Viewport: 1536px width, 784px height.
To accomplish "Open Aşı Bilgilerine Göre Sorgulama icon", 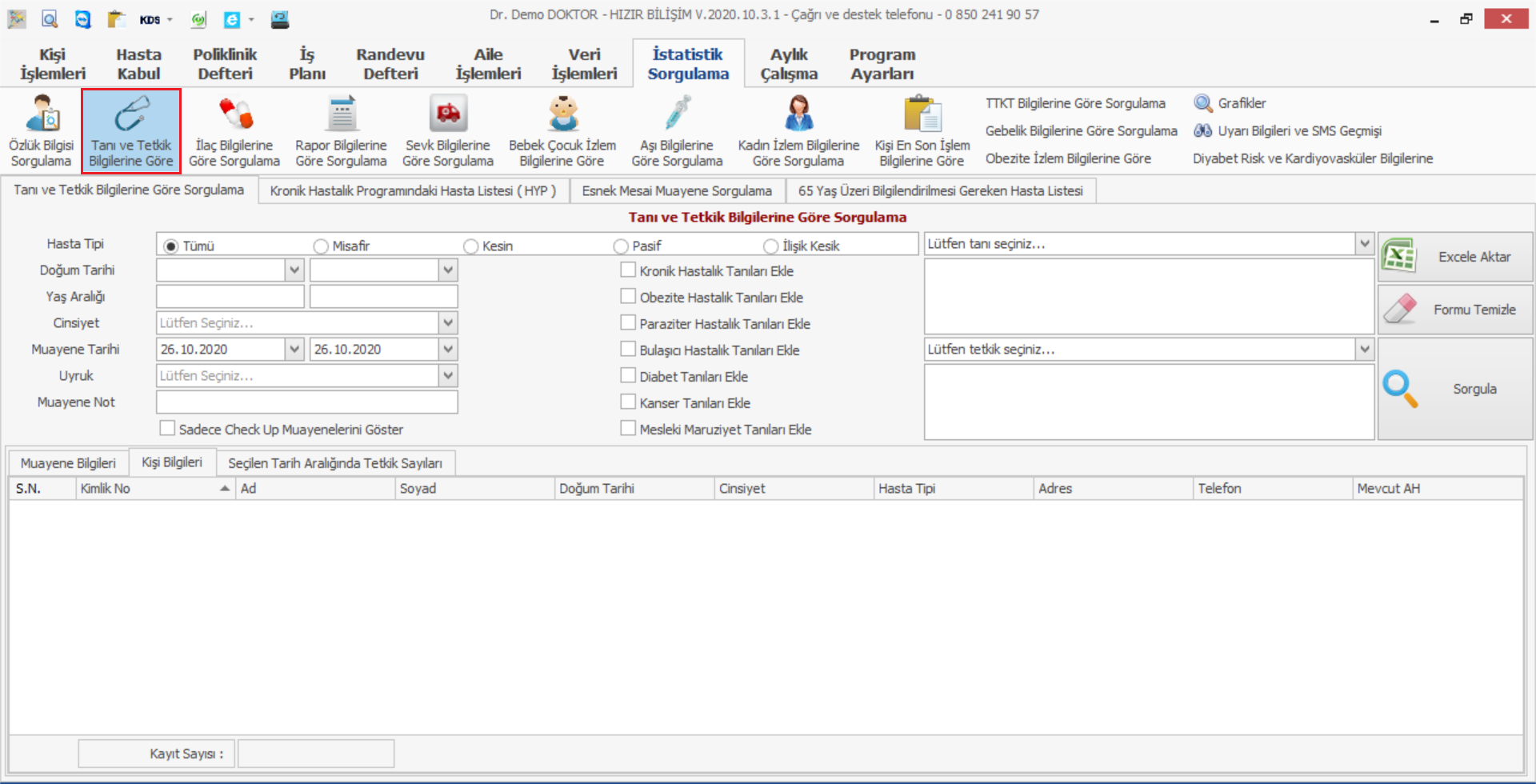I will click(x=678, y=114).
